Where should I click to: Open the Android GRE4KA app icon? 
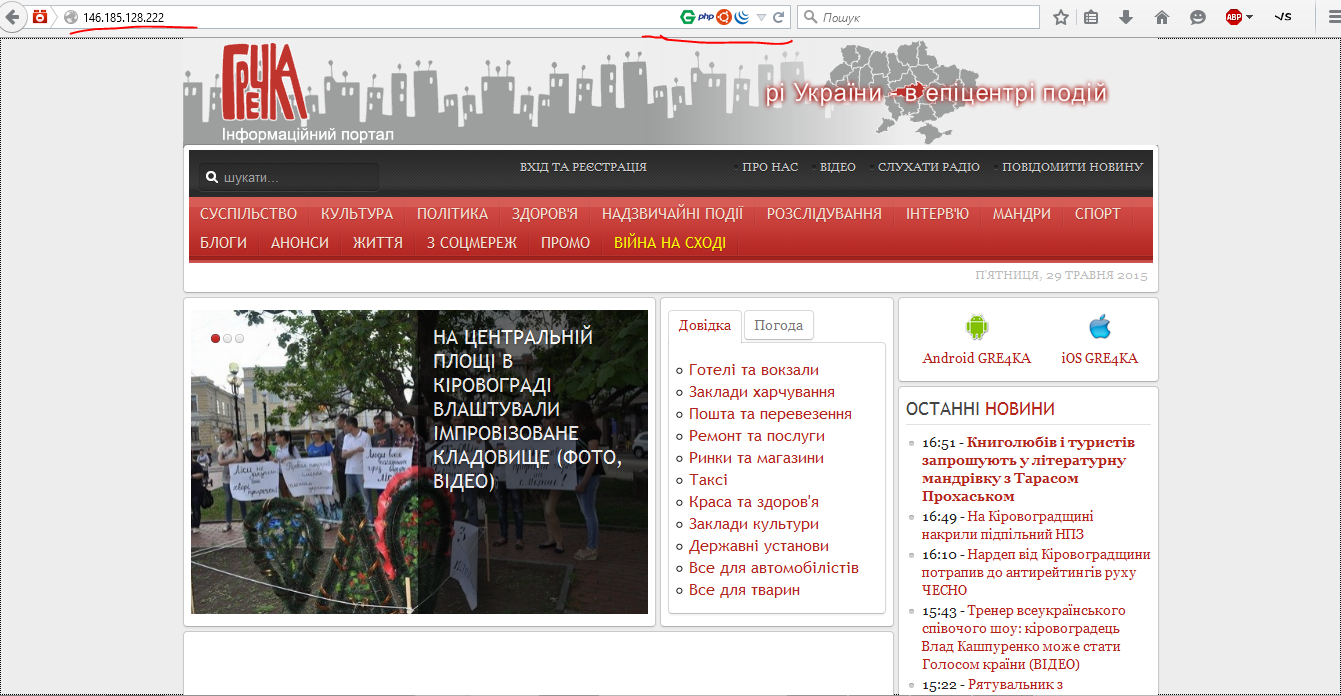(x=976, y=327)
